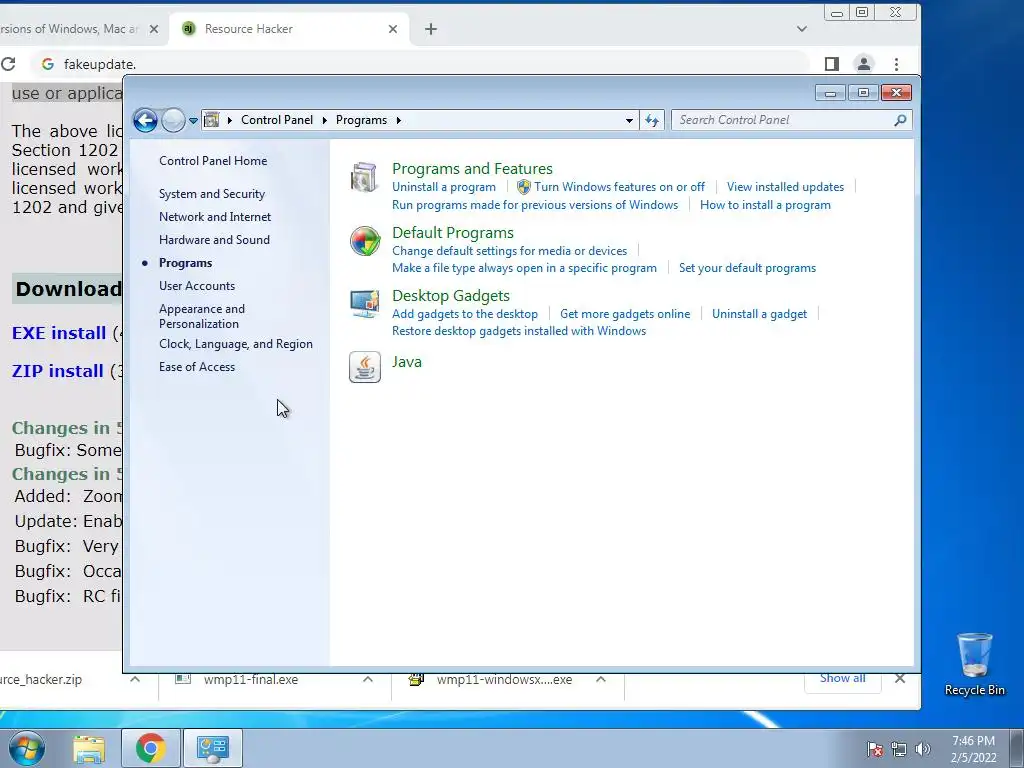This screenshot has height=768, width=1024.
Task: Click the Desktop Gadgets icon
Action: (364, 304)
